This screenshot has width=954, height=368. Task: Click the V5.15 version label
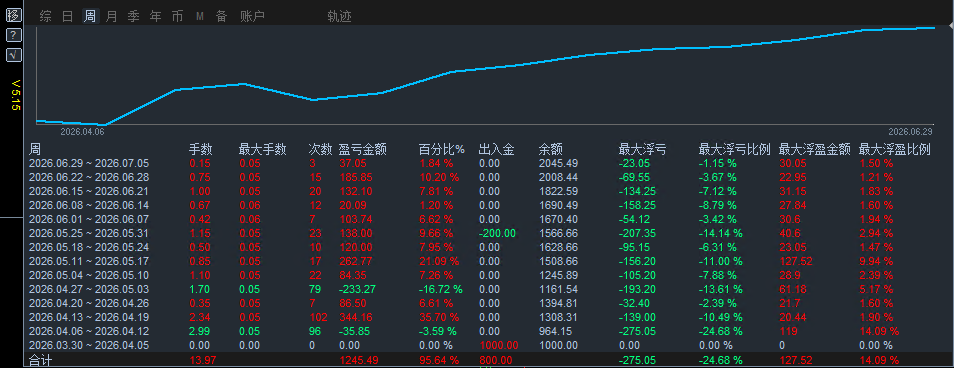(x=16, y=95)
